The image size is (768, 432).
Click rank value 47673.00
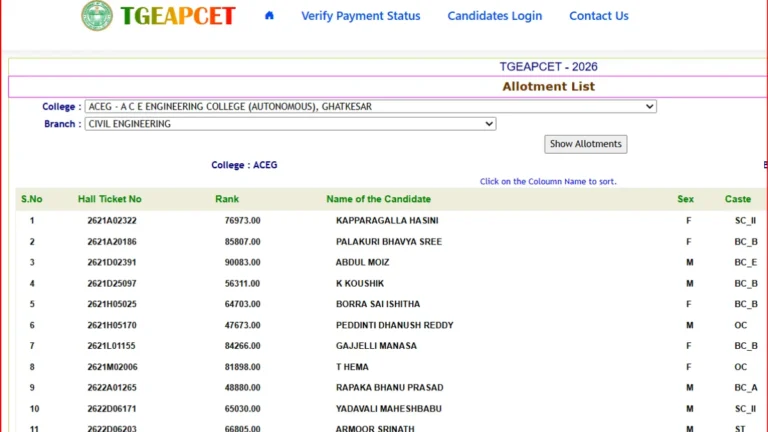pos(242,325)
